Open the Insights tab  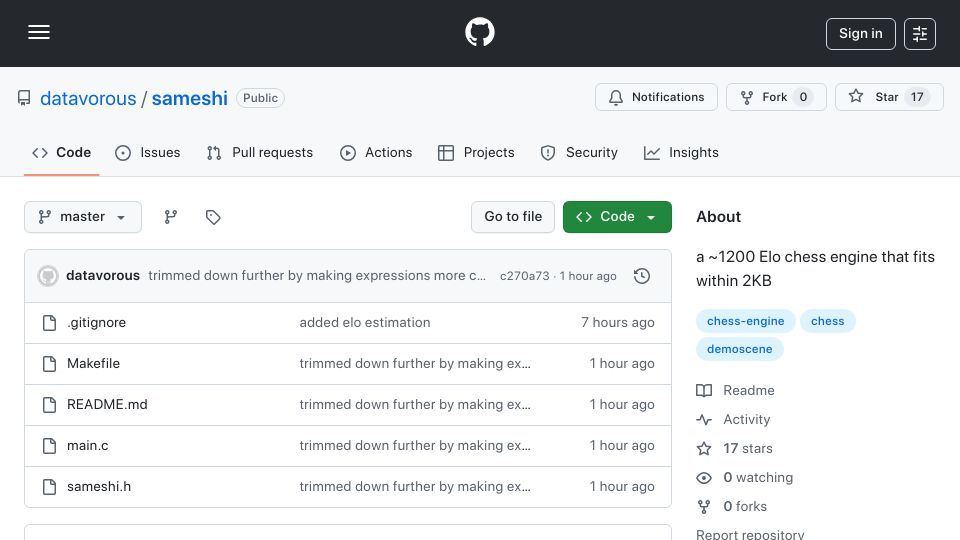(681, 152)
